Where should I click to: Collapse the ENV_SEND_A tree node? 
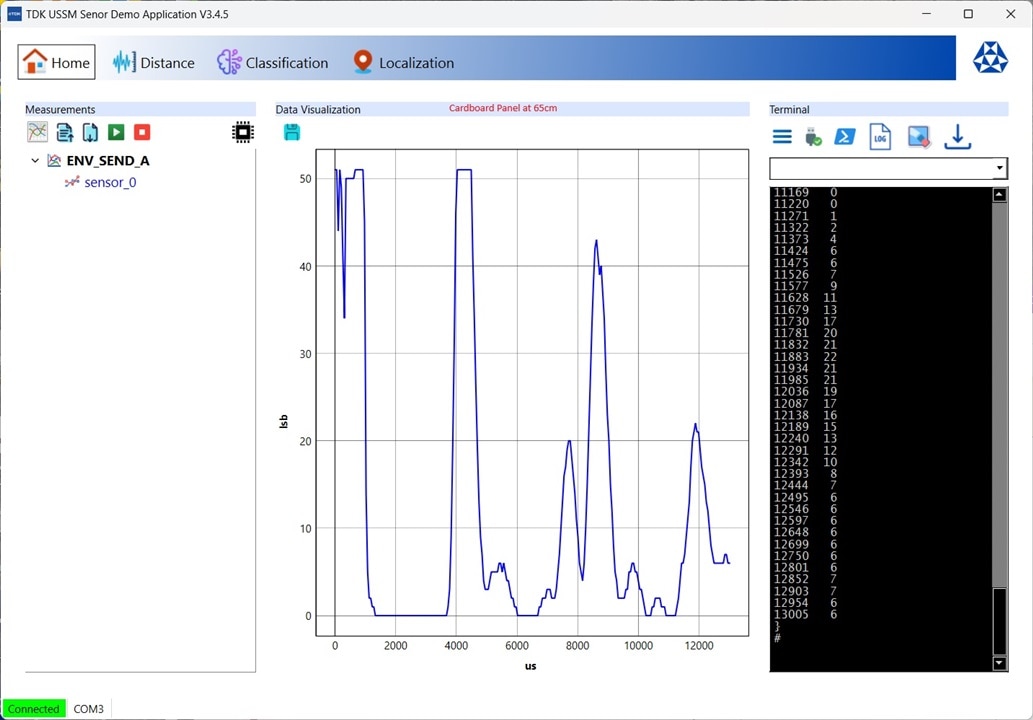35,160
